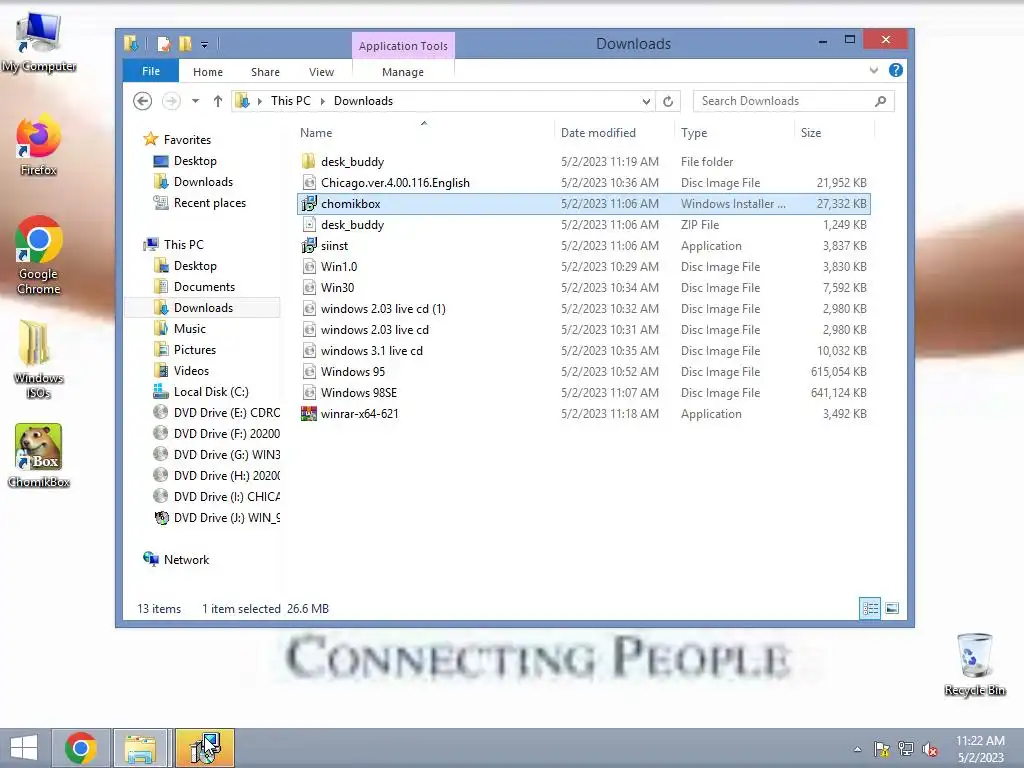The width and height of the screenshot is (1024, 768).
Task: Click the Downloads breadcrumb in address bar
Action: click(x=363, y=101)
